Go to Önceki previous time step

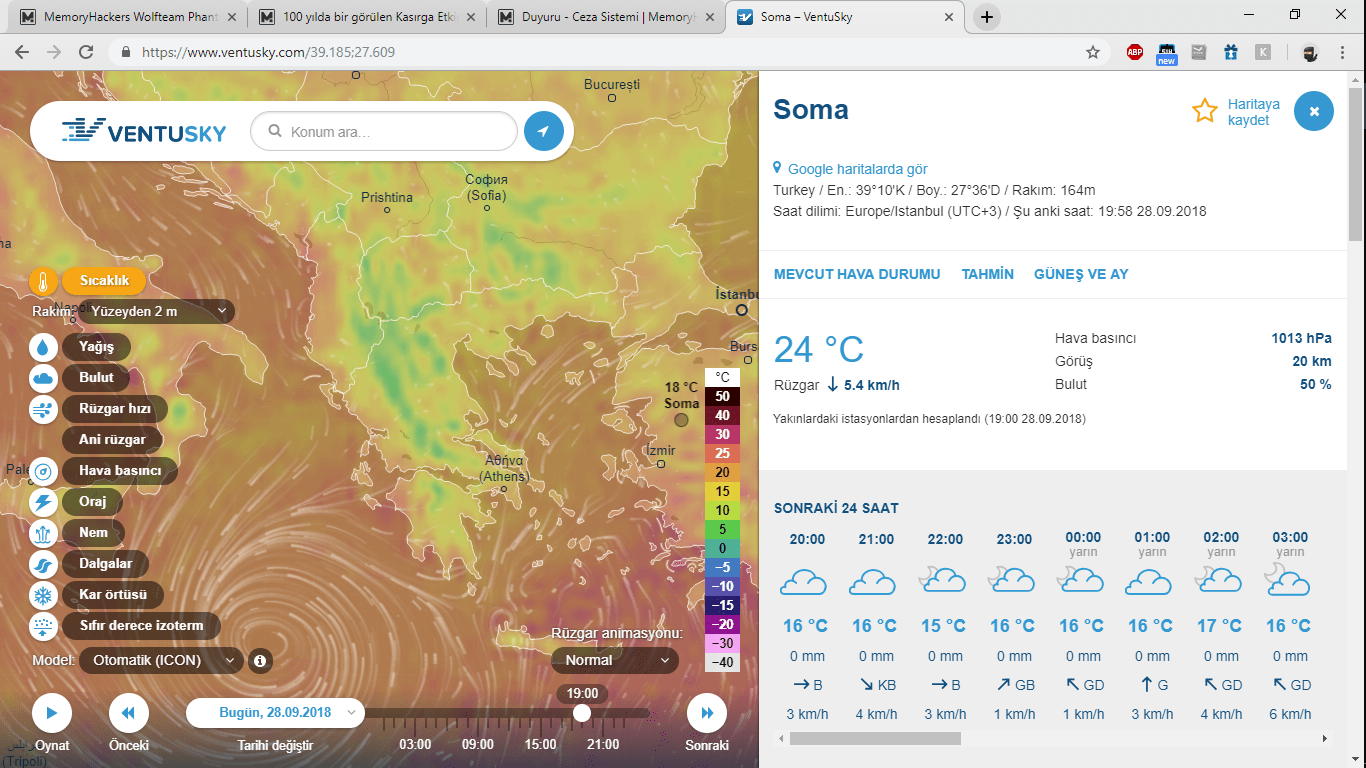coord(129,713)
